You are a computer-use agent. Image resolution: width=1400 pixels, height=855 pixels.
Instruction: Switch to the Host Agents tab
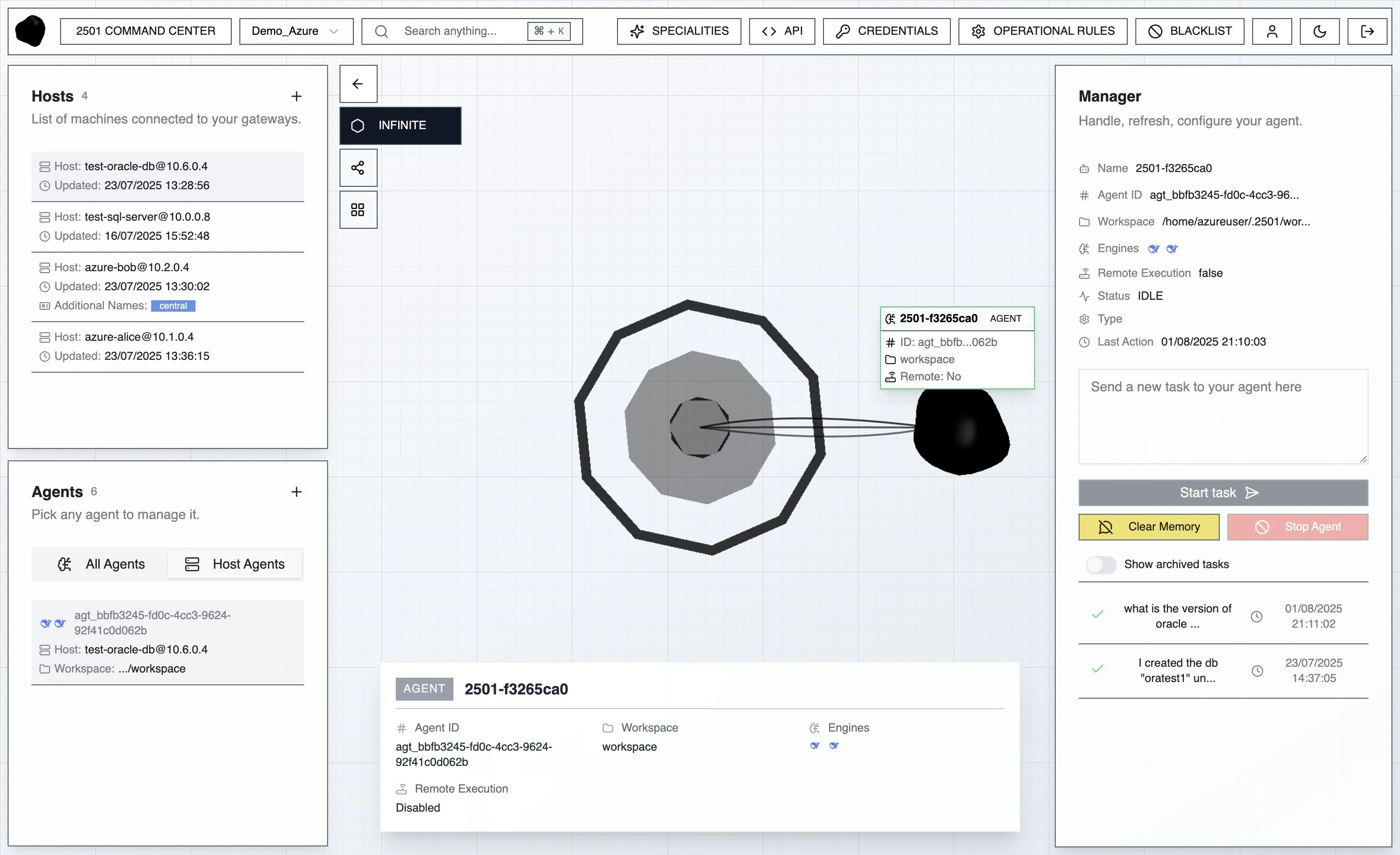[235, 564]
